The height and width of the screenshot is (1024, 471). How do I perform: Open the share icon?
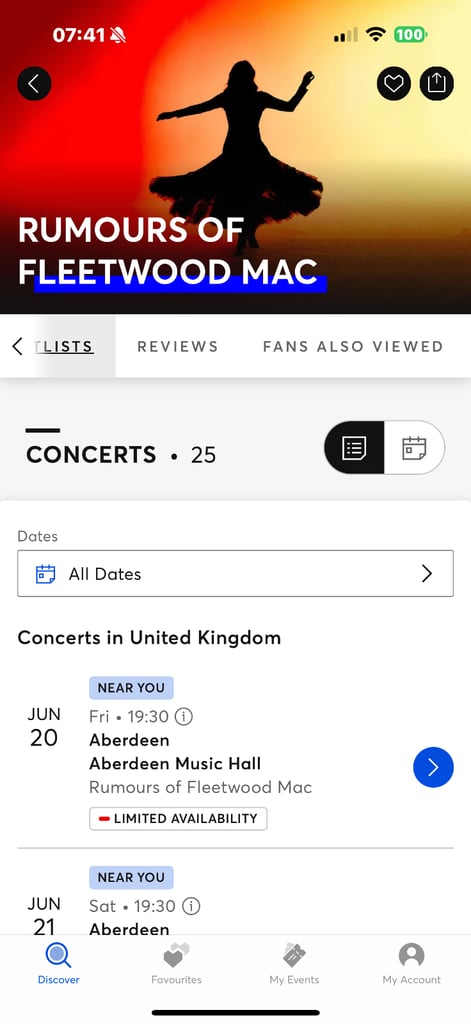pyautogui.click(x=436, y=84)
